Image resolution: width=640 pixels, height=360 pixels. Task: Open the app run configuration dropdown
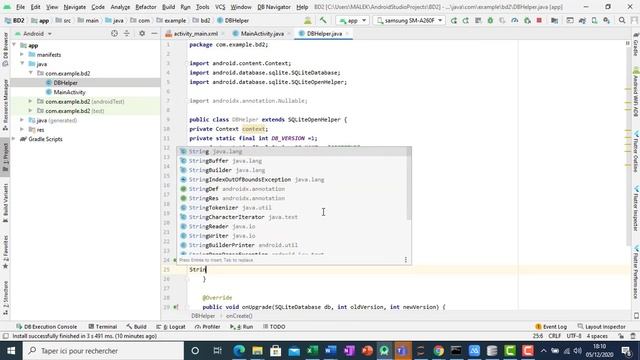pos(352,20)
